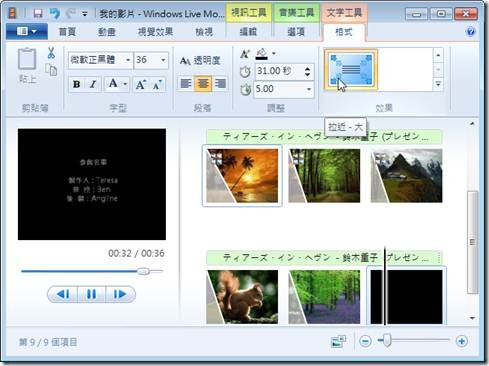489x366 pixels.
Task: Open the 視覺效果 ribbon tab
Action: pyautogui.click(x=155, y=32)
